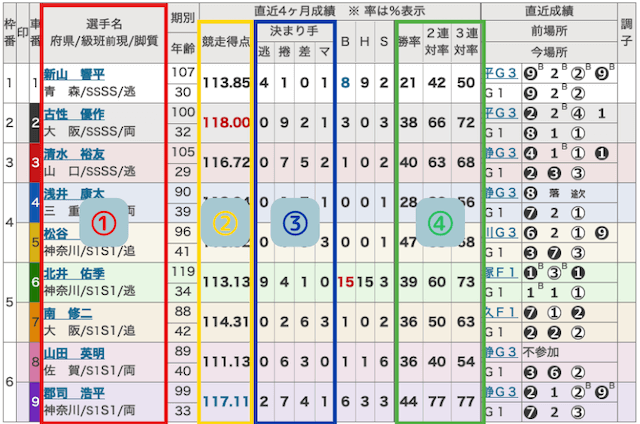Select 佐 賀/S1S1/両 under 山田 英明
The height and width of the screenshot is (424, 640).
(89, 370)
